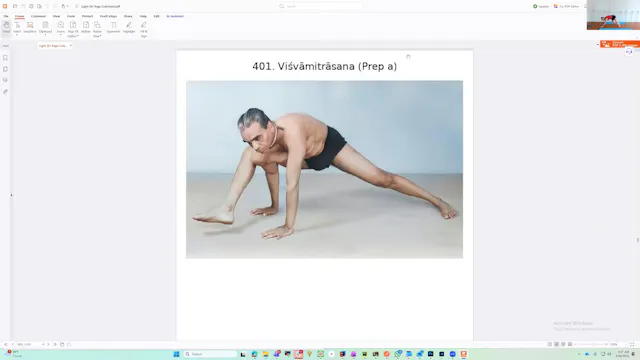Open the Help ribbon tab
This screenshot has width=640, height=360.
143,16
